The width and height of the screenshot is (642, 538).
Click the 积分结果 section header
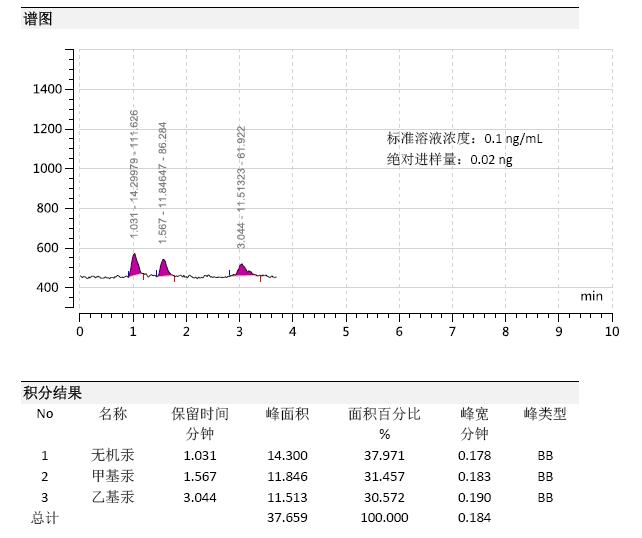point(52,393)
